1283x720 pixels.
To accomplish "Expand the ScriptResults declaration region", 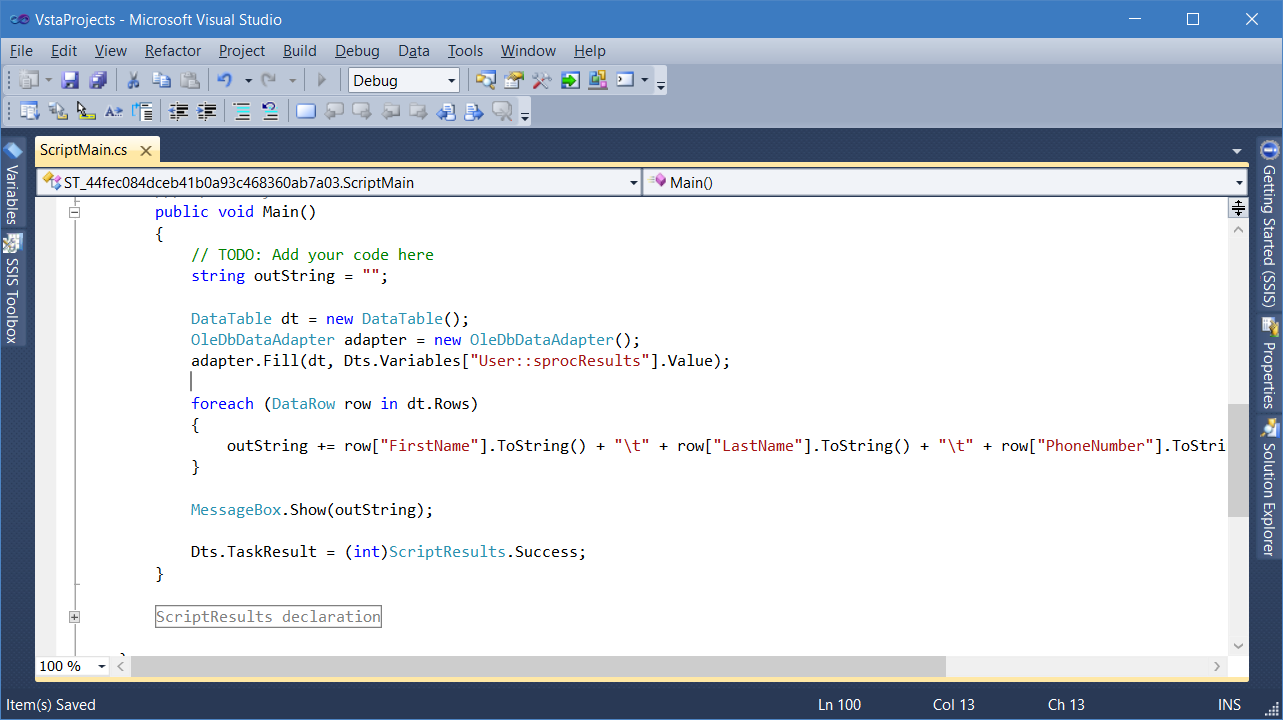I will click(74, 617).
